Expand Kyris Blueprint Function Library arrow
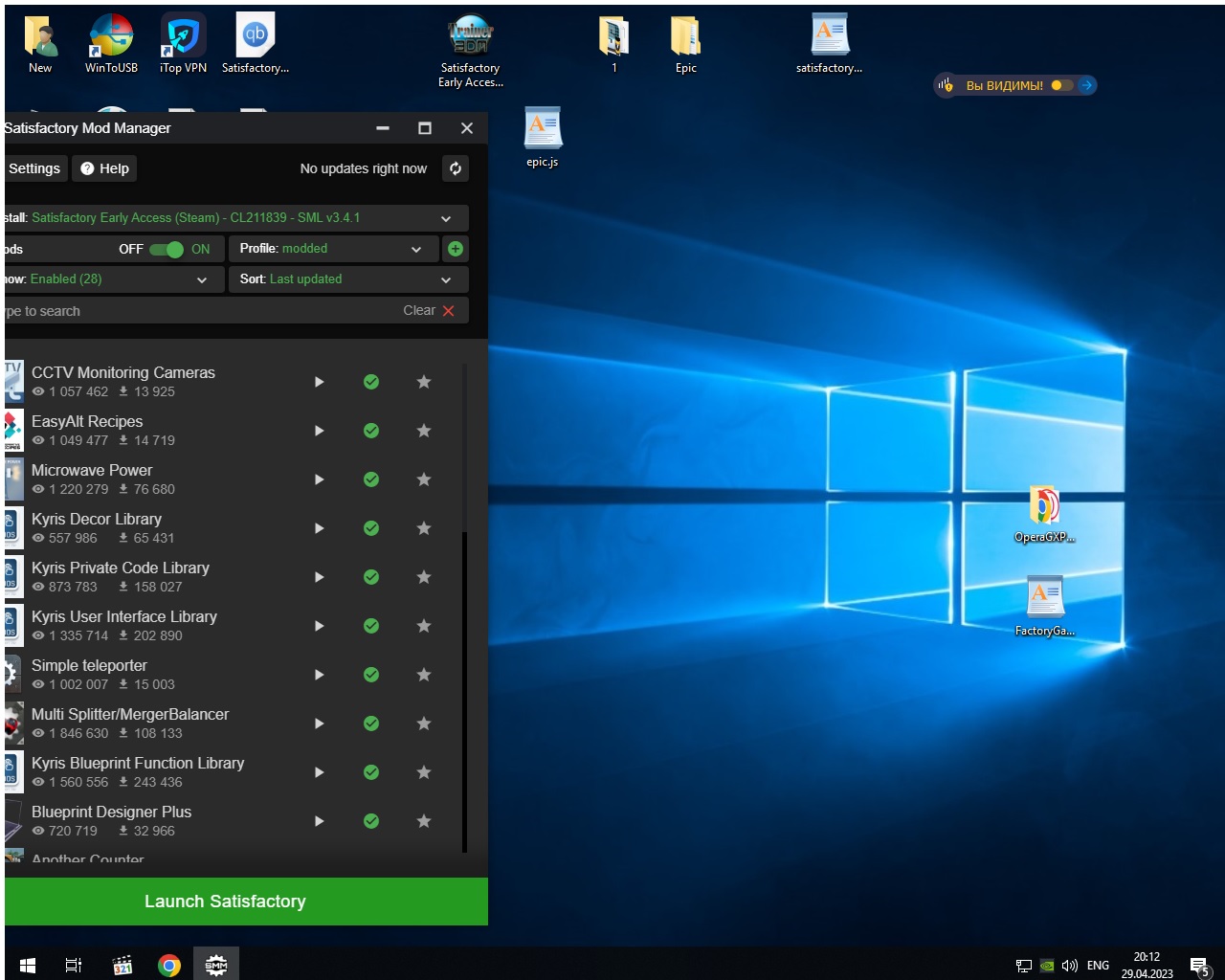1225x980 pixels. click(x=320, y=772)
